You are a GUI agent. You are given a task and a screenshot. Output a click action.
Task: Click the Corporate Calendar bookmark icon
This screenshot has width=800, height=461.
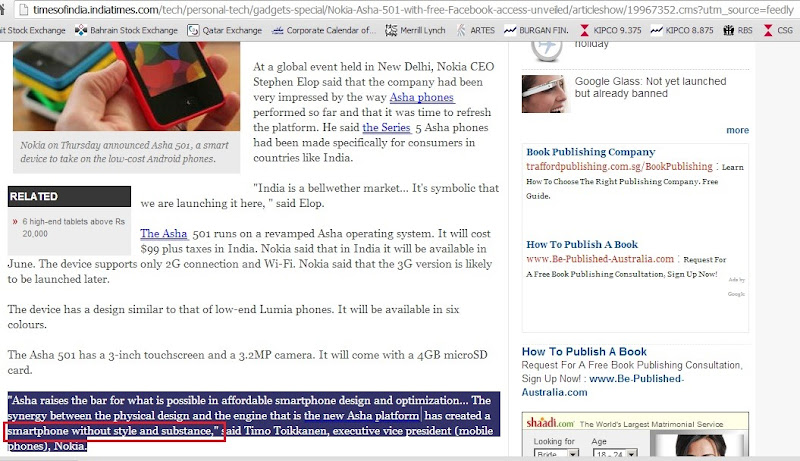[278, 31]
